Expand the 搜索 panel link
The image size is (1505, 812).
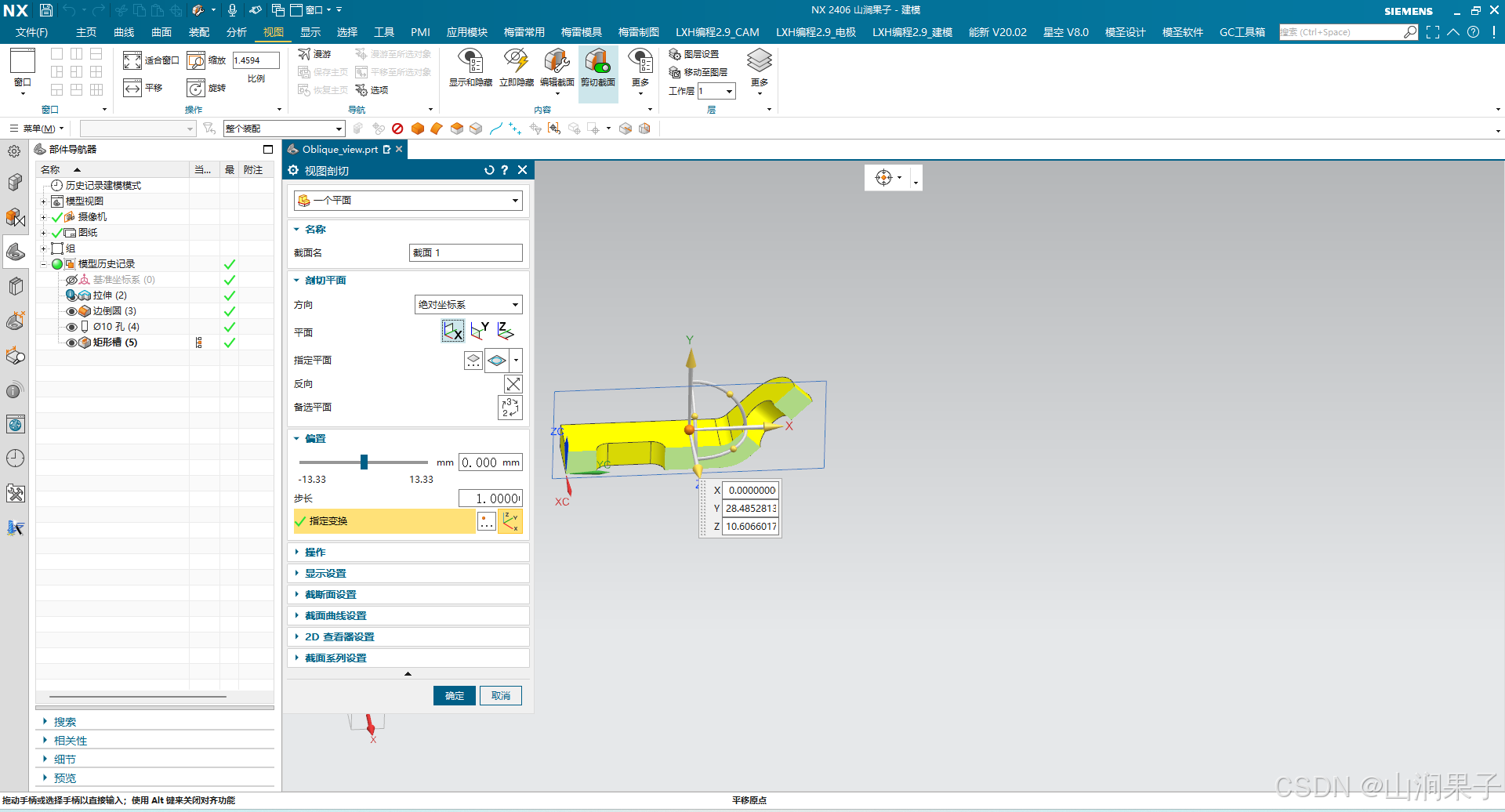pyautogui.click(x=65, y=722)
